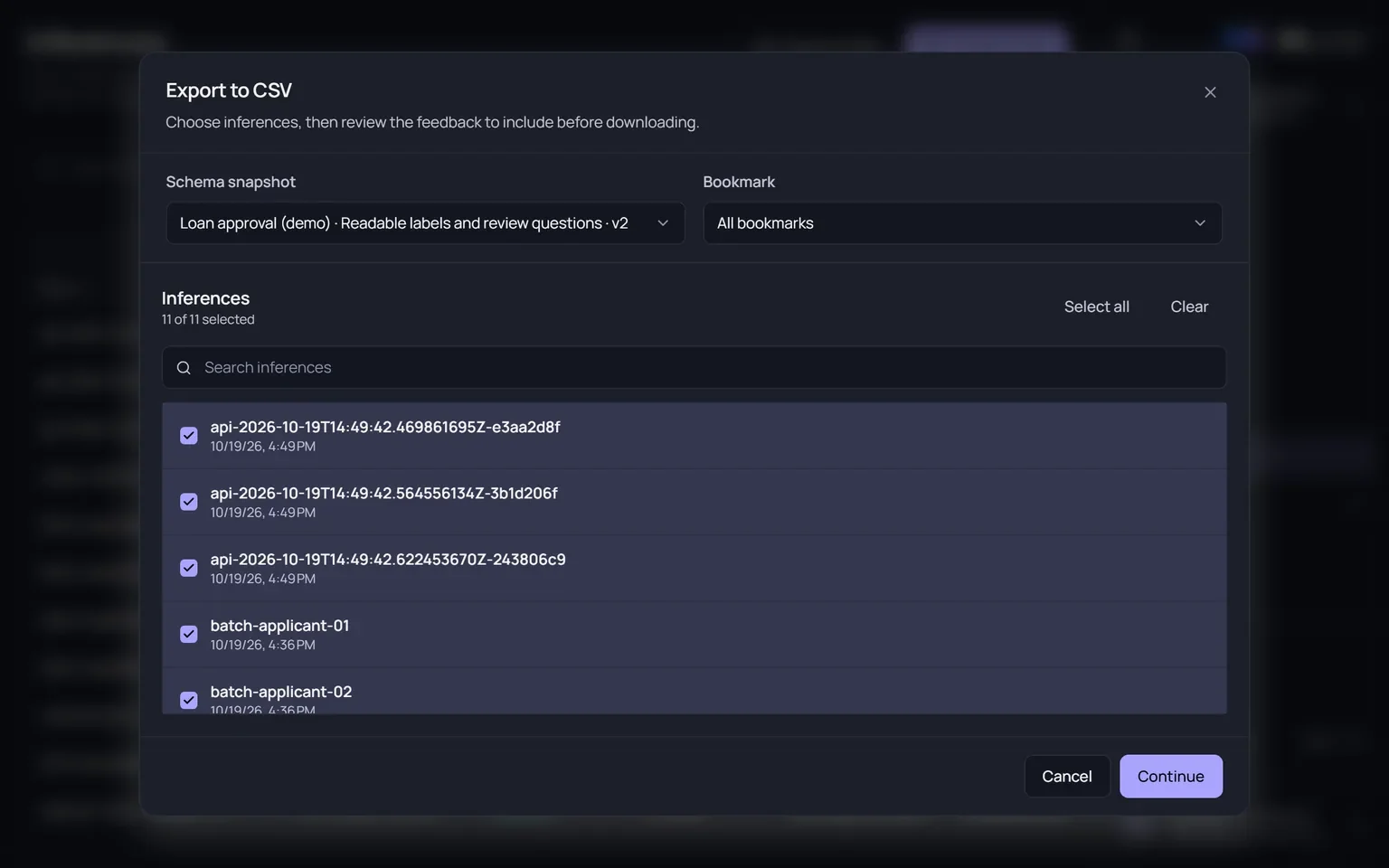Viewport: 1389px width, 868px height.
Task: Uncheck the batch-applicant-02 checkbox
Action: [189, 700]
